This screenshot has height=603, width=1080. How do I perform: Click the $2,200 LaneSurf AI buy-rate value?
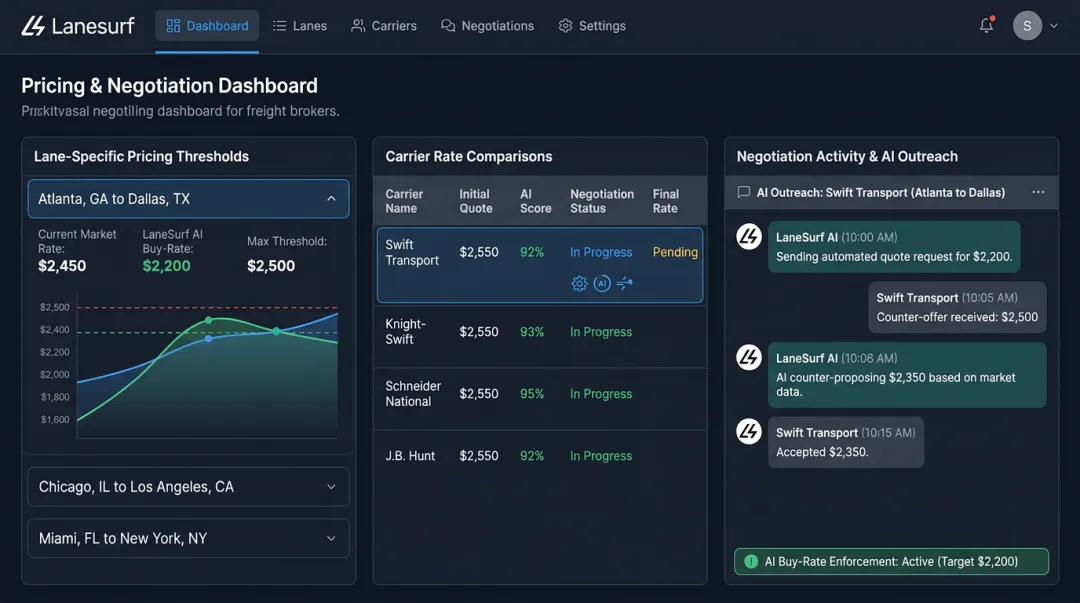pyautogui.click(x=167, y=266)
